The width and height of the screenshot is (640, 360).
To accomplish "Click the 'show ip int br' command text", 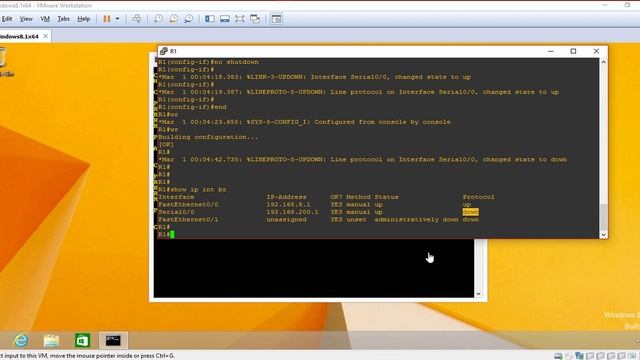I will coord(198,189).
